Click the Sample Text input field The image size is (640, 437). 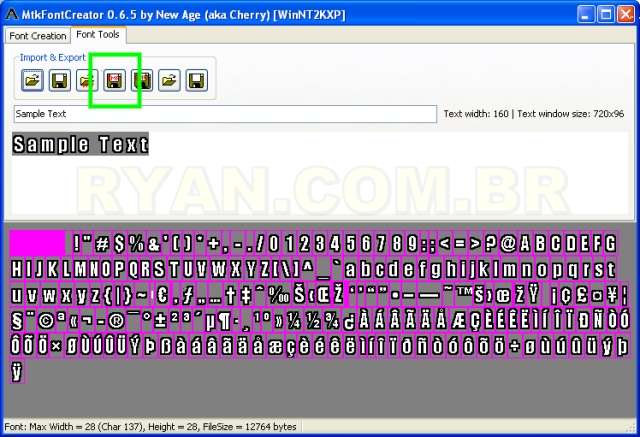click(225, 114)
